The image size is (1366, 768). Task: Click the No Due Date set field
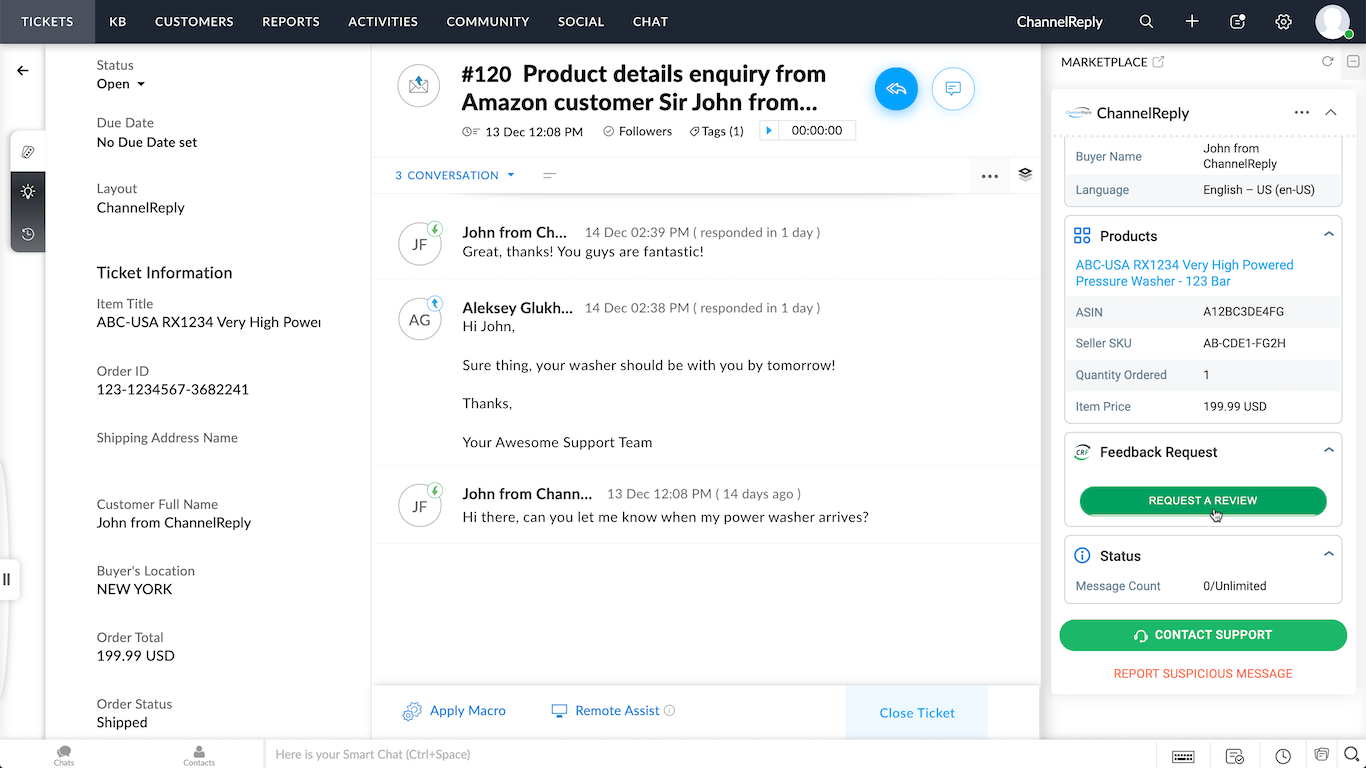pos(147,142)
